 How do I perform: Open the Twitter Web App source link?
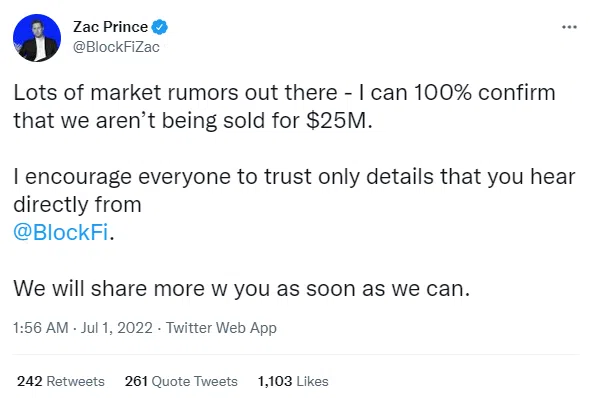(221, 328)
